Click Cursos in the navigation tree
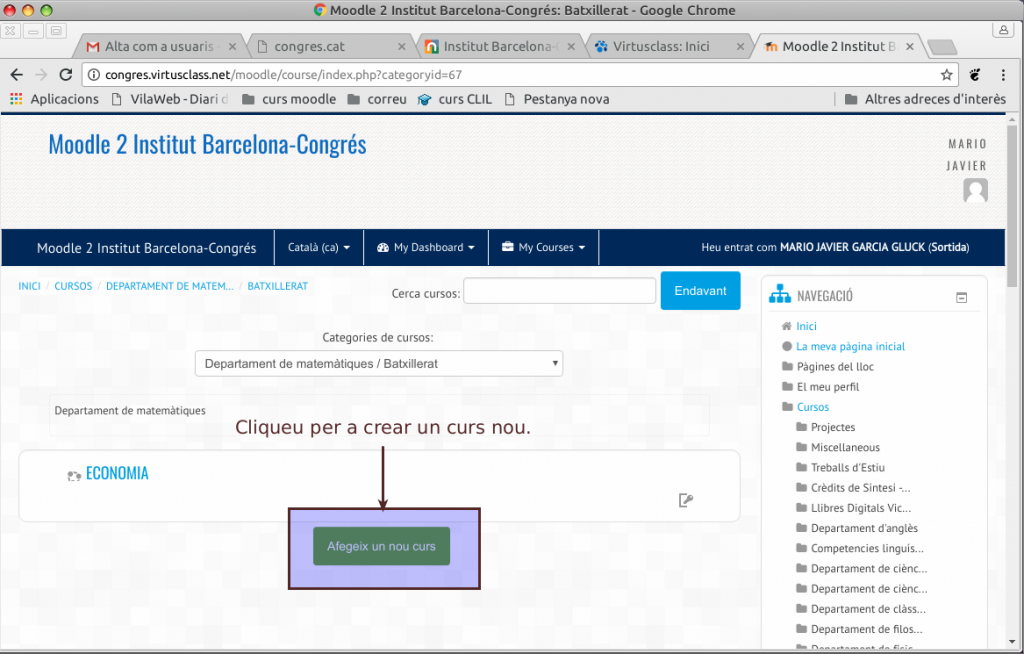The height and width of the screenshot is (654, 1024). pos(812,407)
